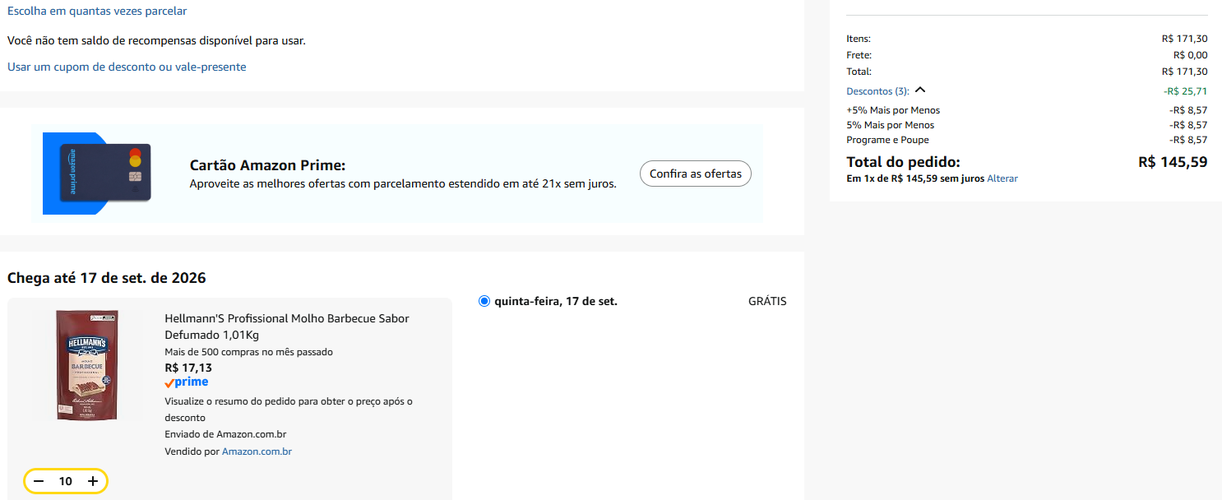Image resolution: width=1222 pixels, height=500 pixels.
Task: Click 'Cartão Amazon Prime:' heading
Action: [x=267, y=166]
